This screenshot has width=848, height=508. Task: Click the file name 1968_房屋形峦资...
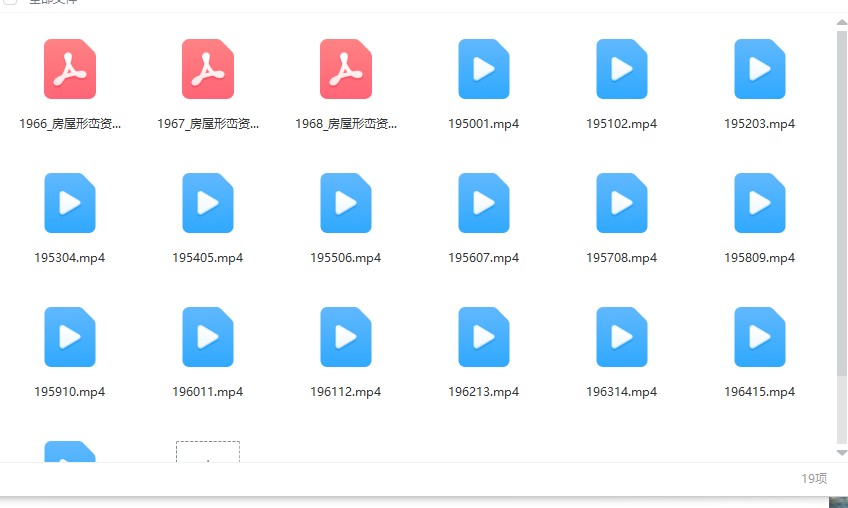[x=346, y=124]
